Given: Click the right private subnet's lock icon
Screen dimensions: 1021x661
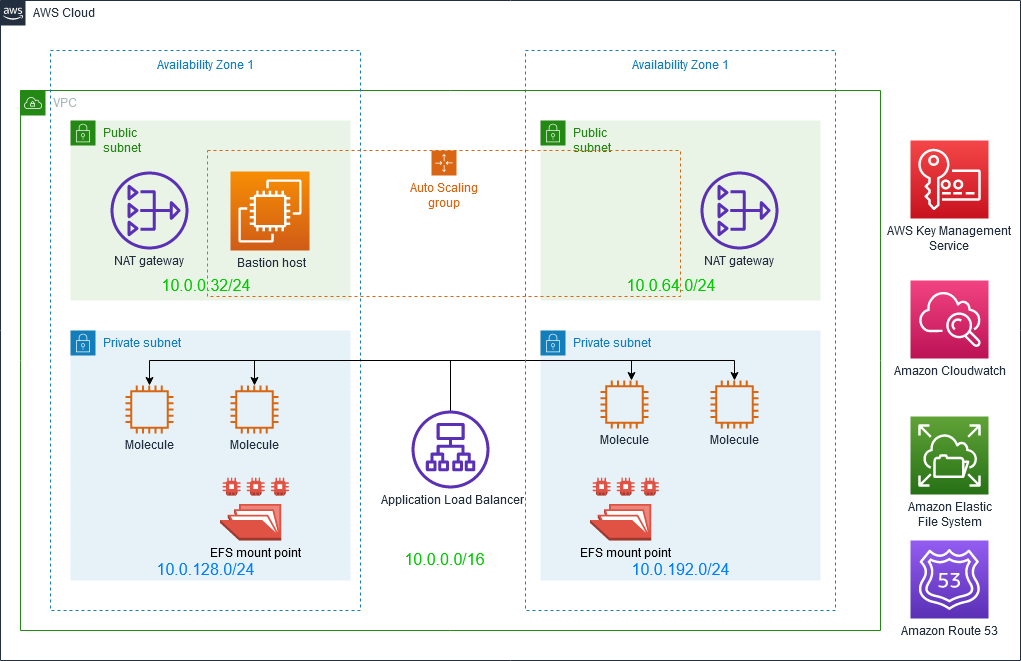Looking at the screenshot, I should [553, 343].
